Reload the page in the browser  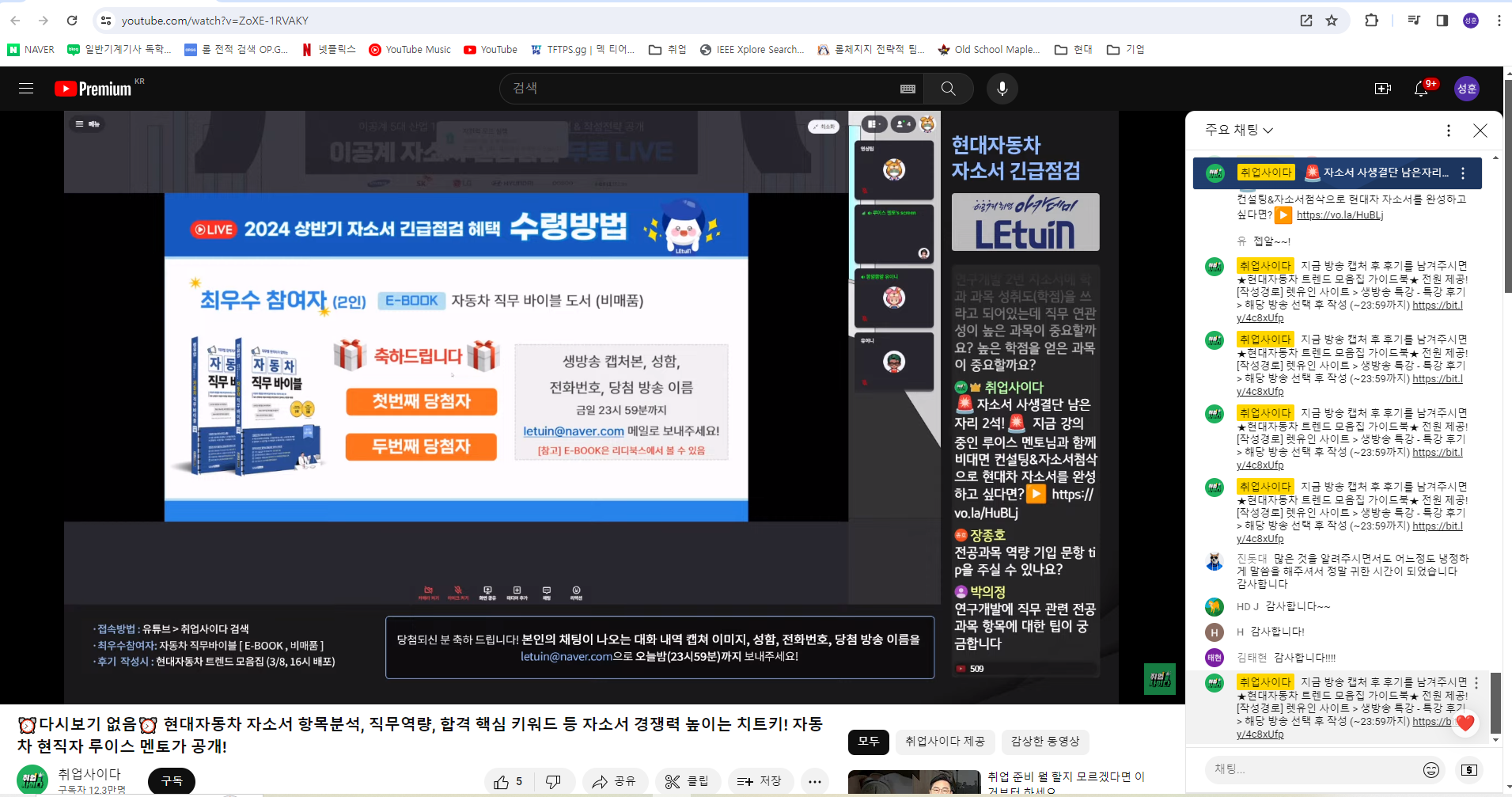72,21
